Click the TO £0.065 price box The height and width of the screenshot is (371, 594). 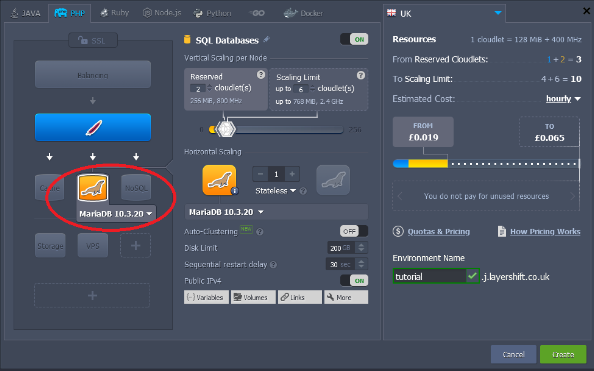pyautogui.click(x=549, y=132)
